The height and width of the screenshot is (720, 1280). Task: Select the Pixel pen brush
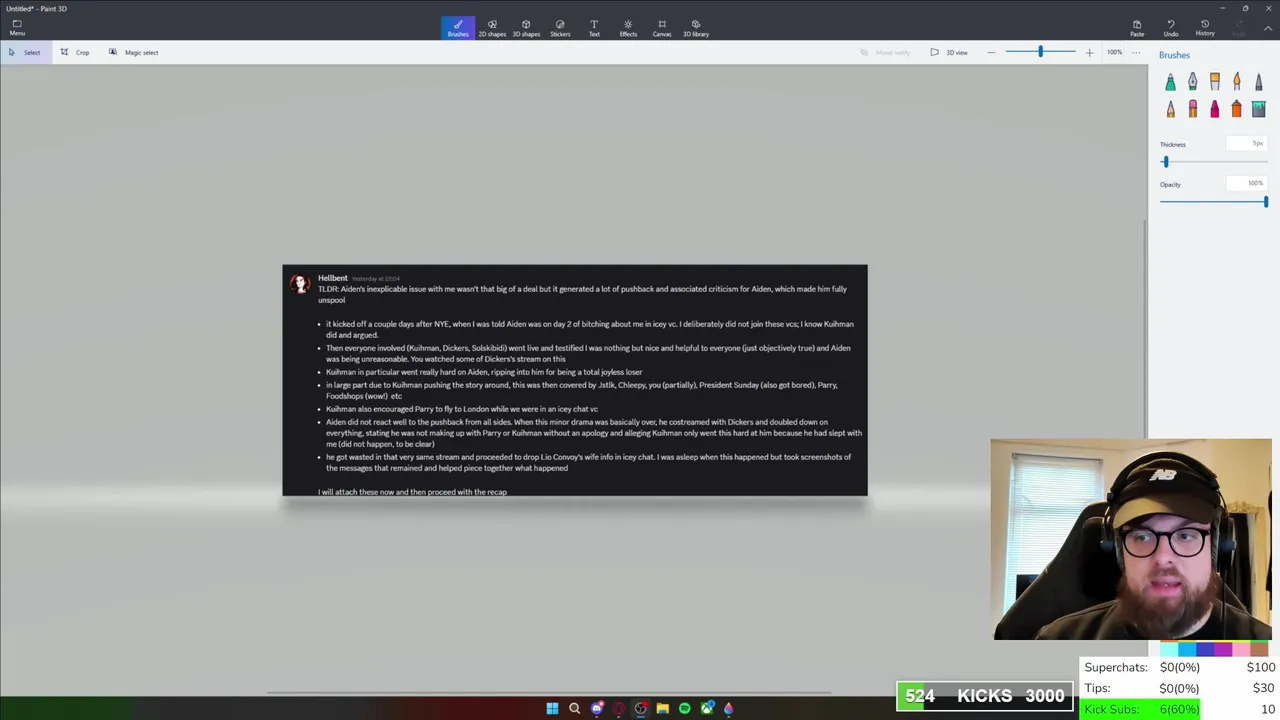(x=1258, y=82)
